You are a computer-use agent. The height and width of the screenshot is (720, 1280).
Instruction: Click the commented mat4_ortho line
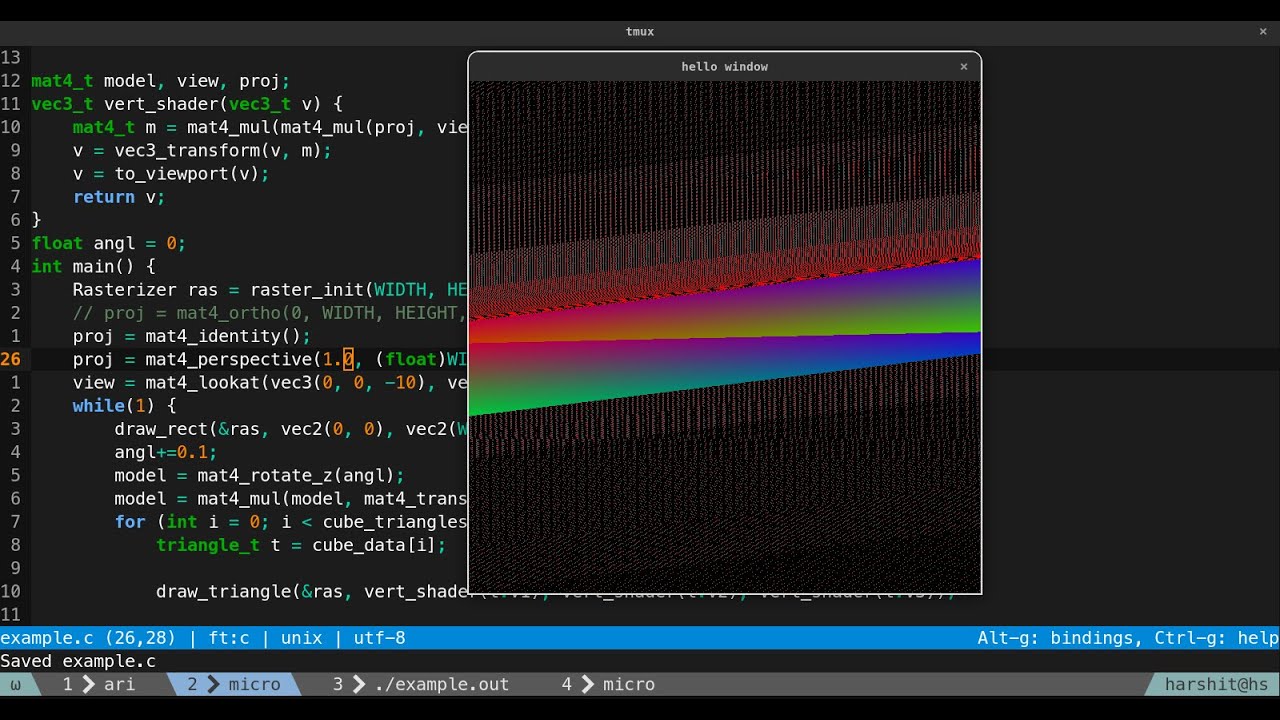click(x=270, y=313)
